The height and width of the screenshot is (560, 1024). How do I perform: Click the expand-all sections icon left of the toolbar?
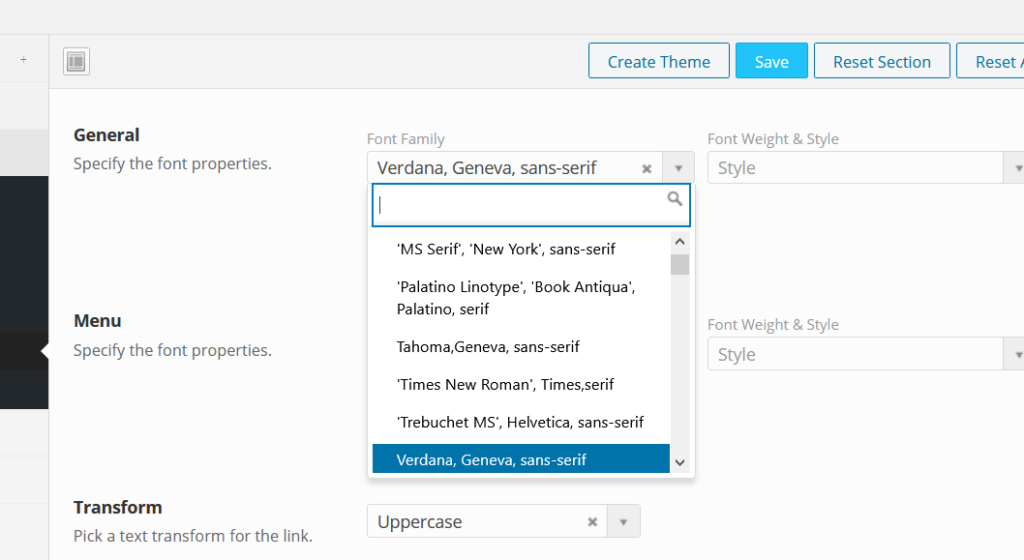(x=76, y=62)
